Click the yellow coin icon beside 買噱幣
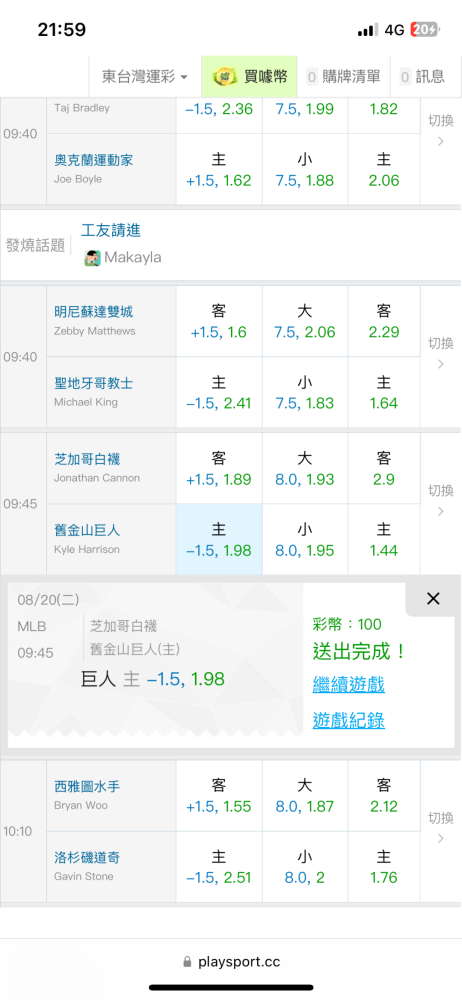 click(x=224, y=77)
